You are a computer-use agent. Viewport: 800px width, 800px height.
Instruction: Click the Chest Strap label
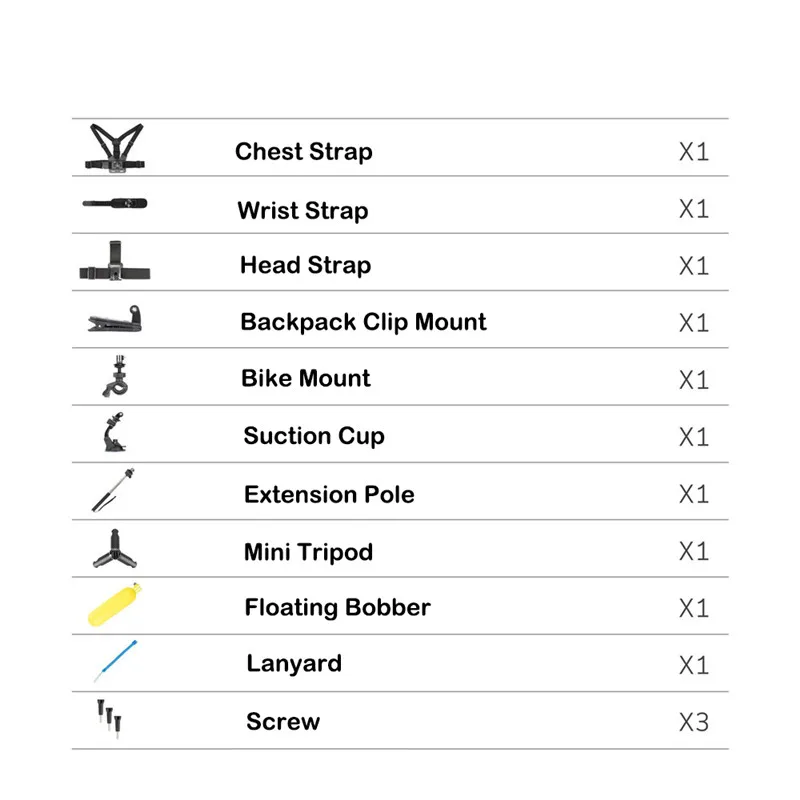coord(304,152)
